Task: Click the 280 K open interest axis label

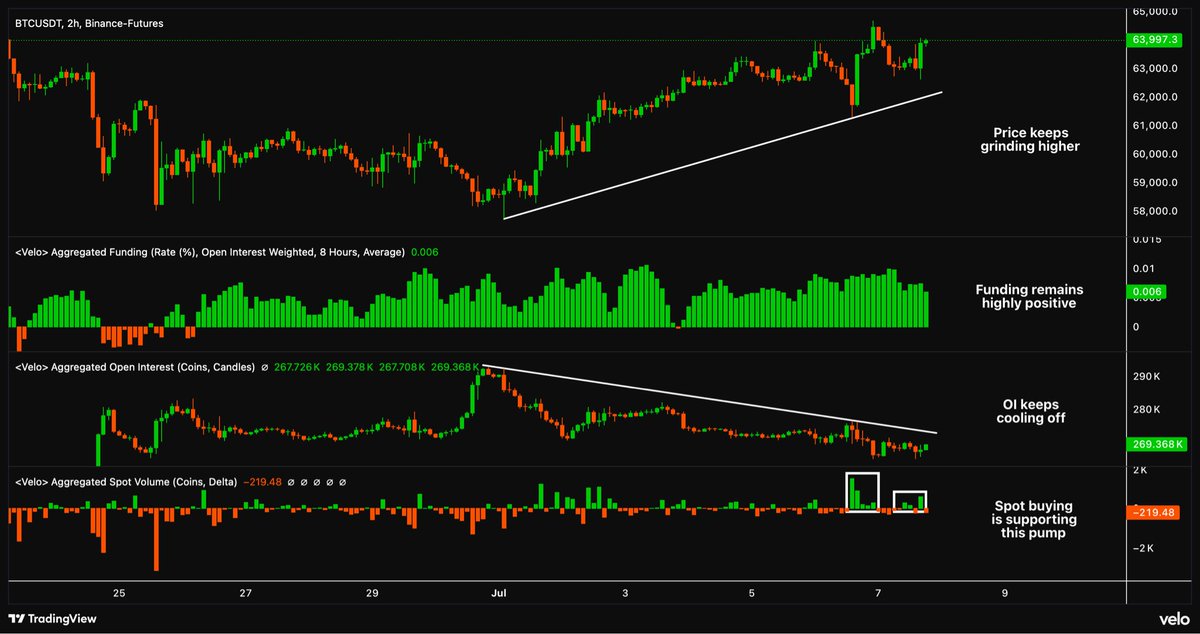Action: (1147, 410)
